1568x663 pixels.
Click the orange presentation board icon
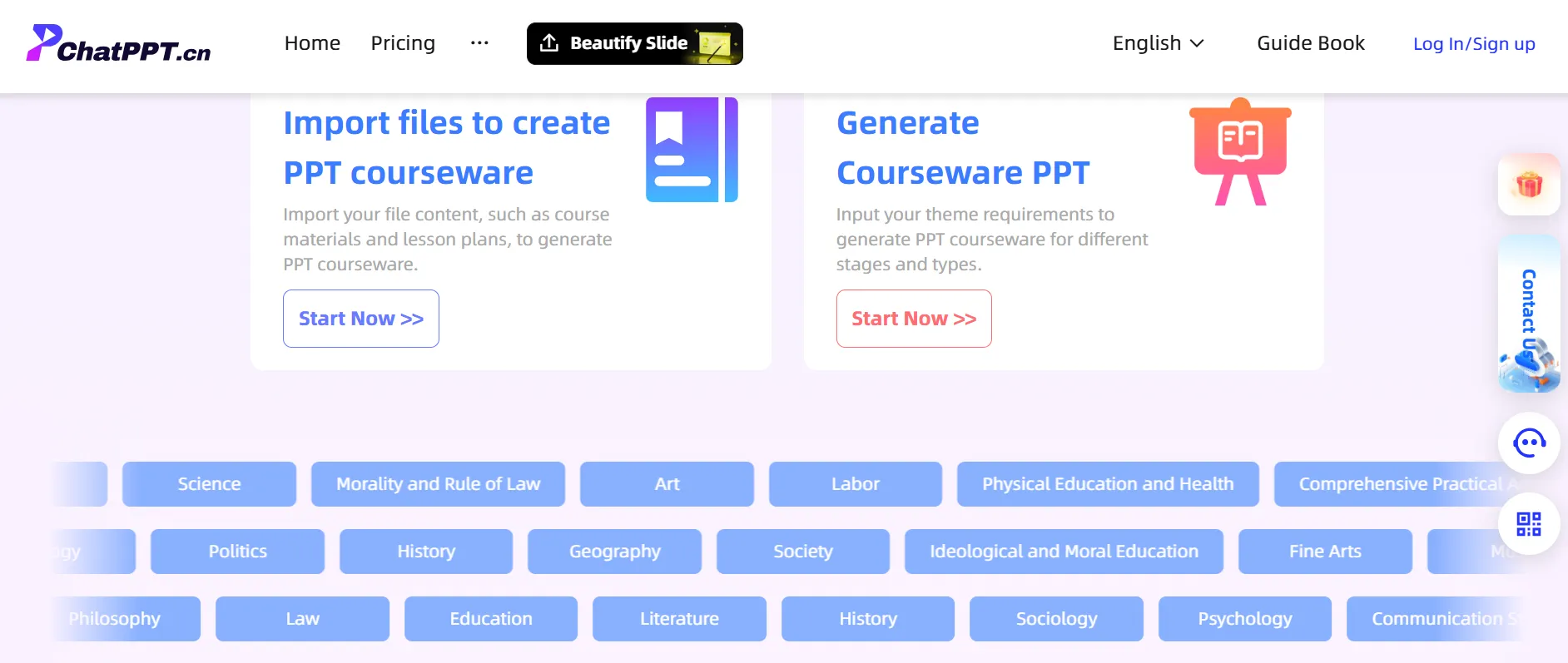coord(1240,151)
